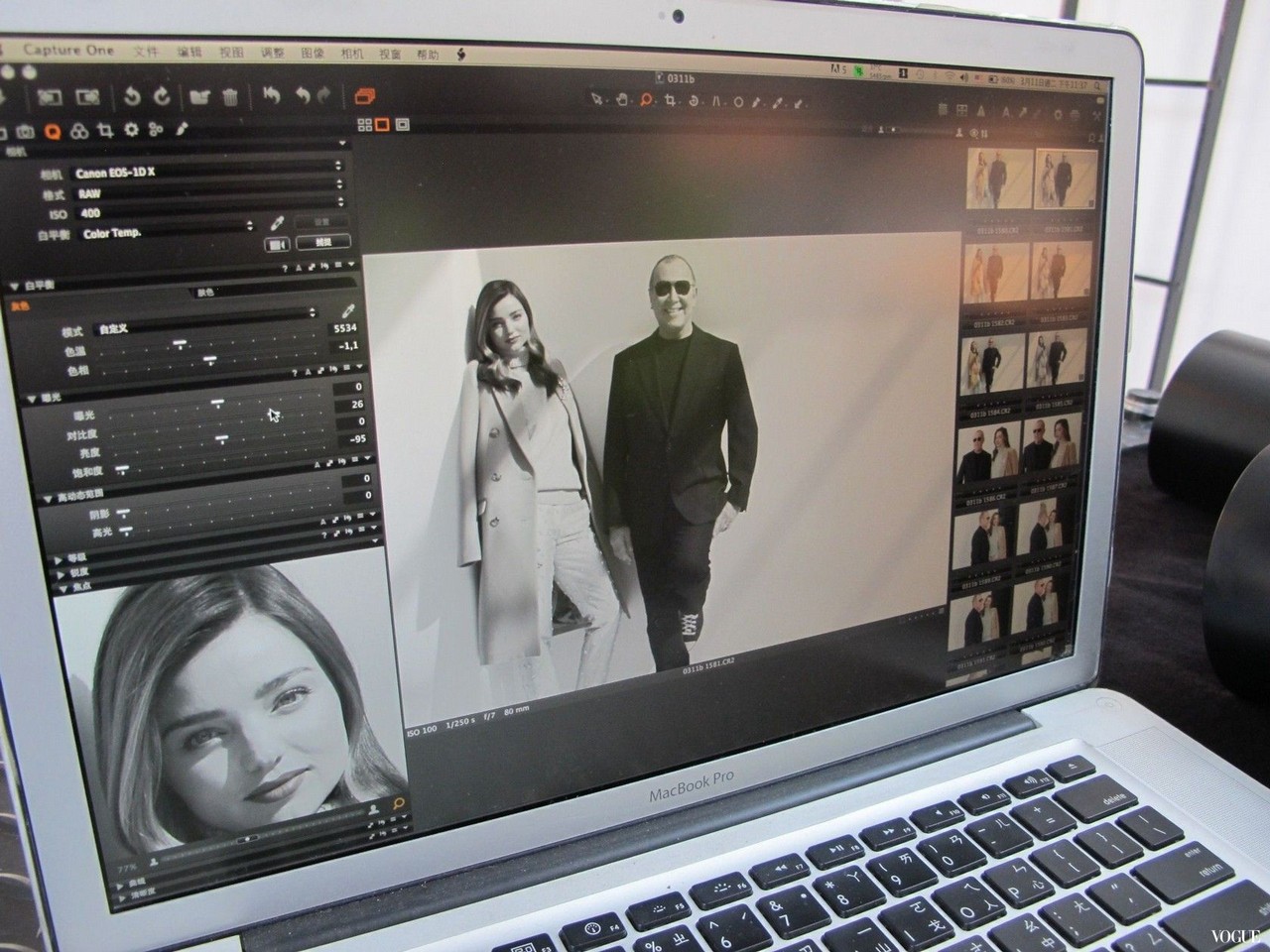Click the 捕捉 capture button
Image resolution: width=1270 pixels, height=952 pixels.
[x=322, y=241]
